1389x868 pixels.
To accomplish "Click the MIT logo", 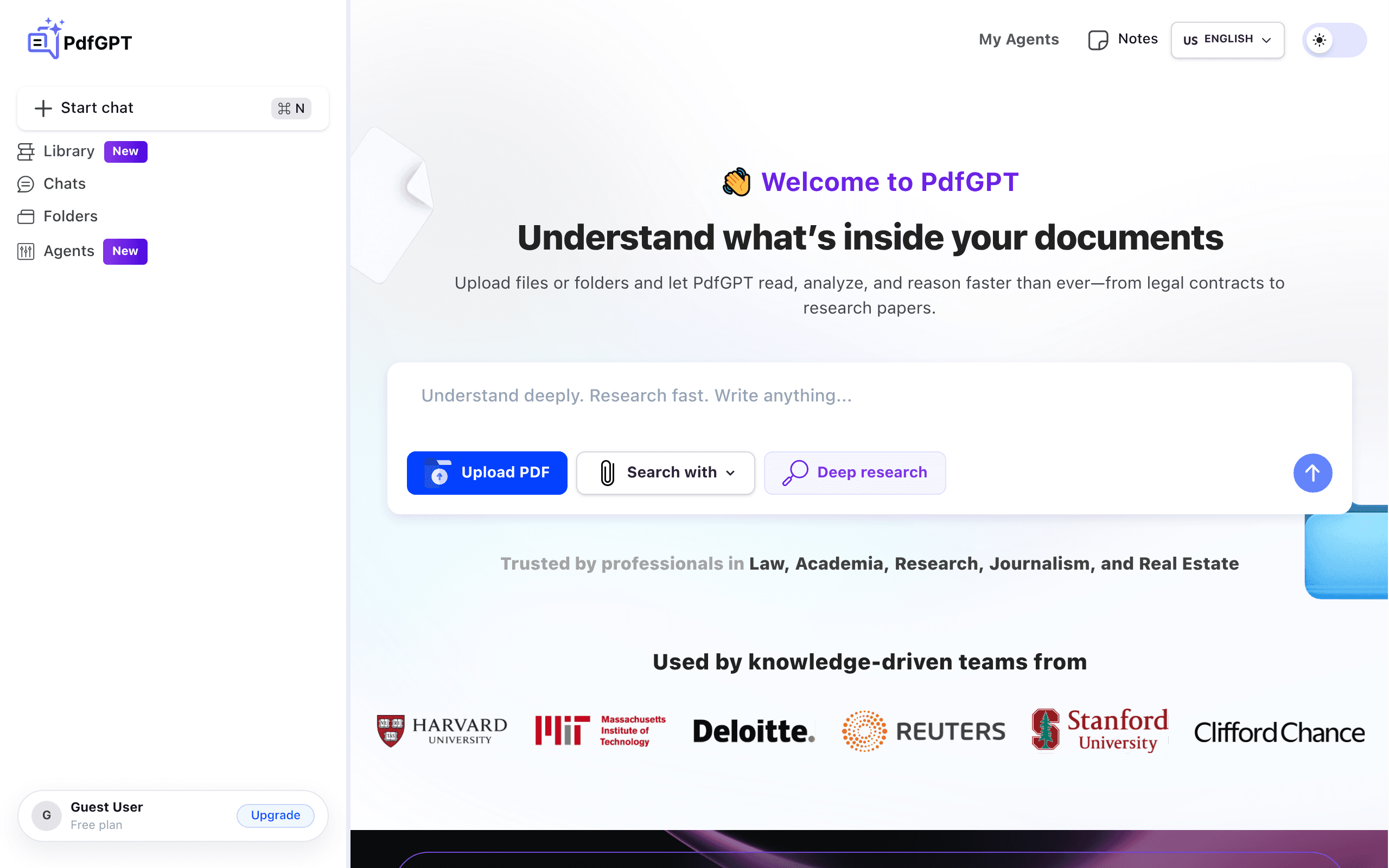I will 601,730.
